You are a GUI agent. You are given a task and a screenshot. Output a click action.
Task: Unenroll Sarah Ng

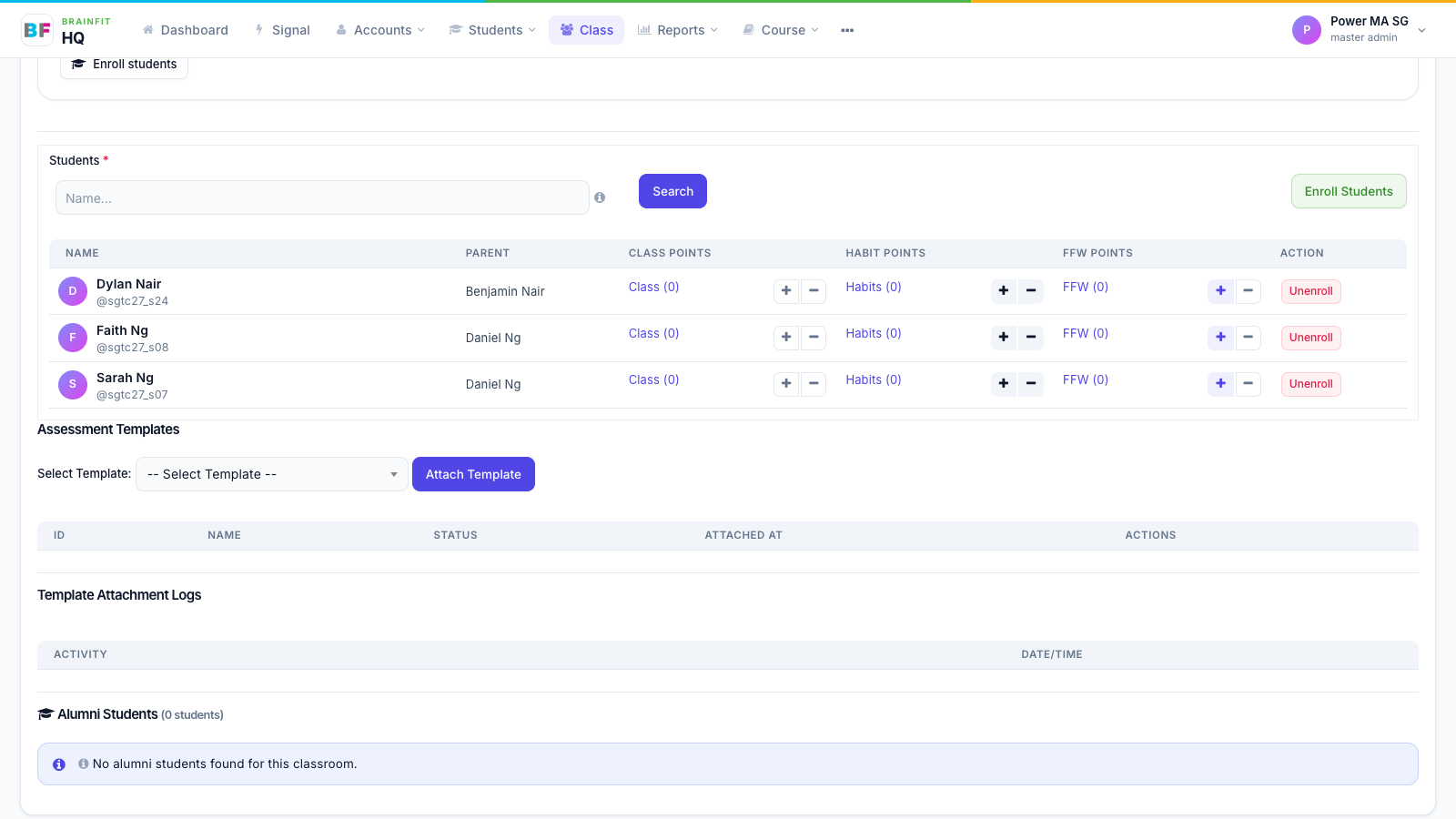coord(1310,384)
